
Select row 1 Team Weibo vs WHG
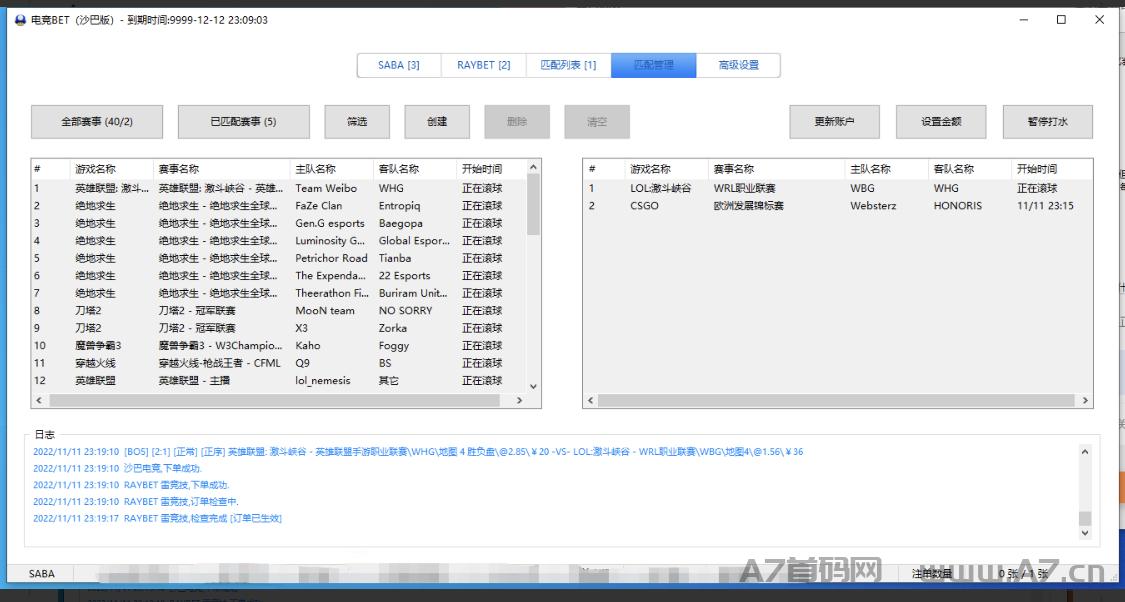[x=280, y=188]
